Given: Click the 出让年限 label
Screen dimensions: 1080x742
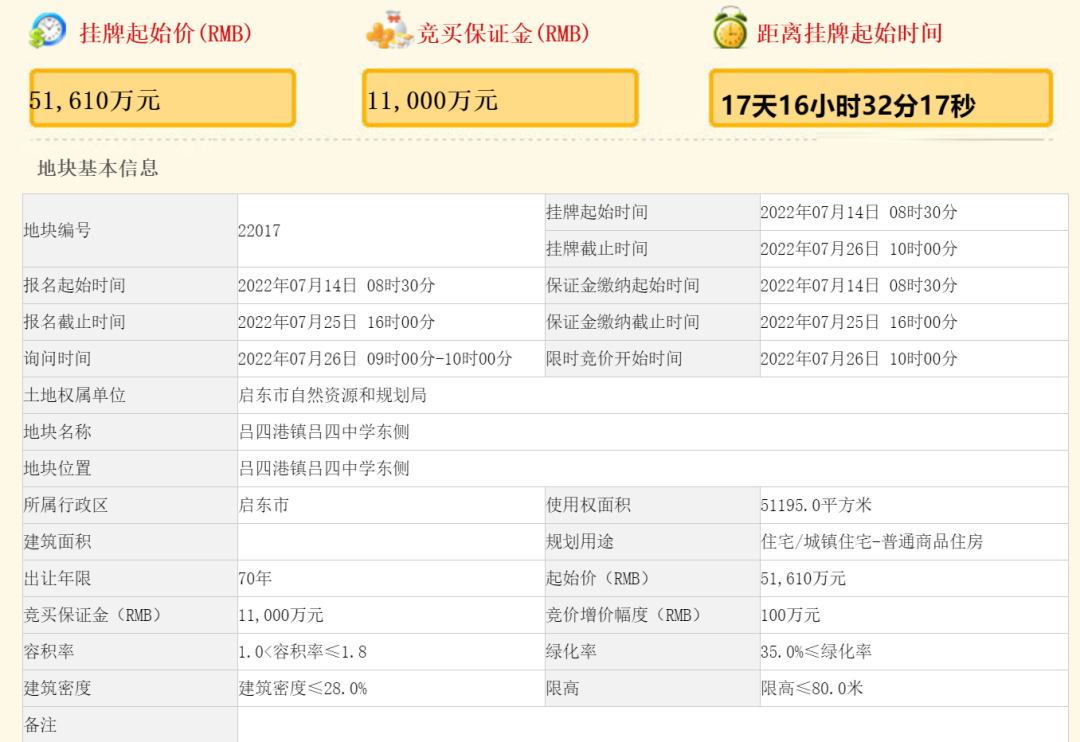Looking at the screenshot, I should pyautogui.click(x=57, y=578).
